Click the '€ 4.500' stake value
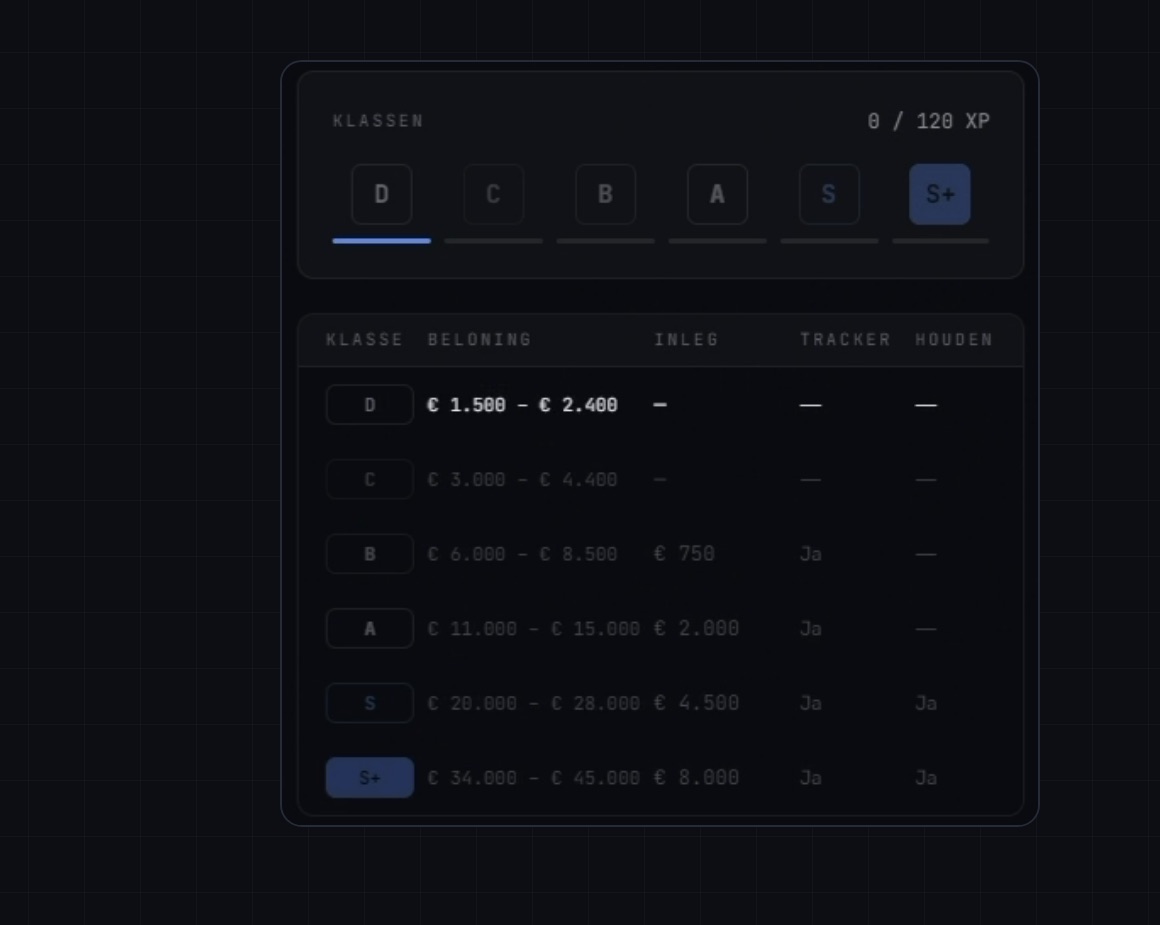The height and width of the screenshot is (925, 1160). pos(696,703)
